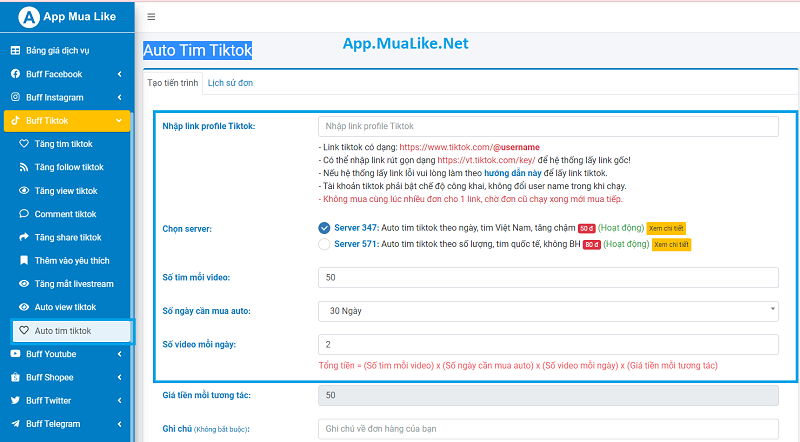This screenshot has width=800, height=442.
Task: Expand the Buff Facebook submenu chevron
Action: (120, 74)
